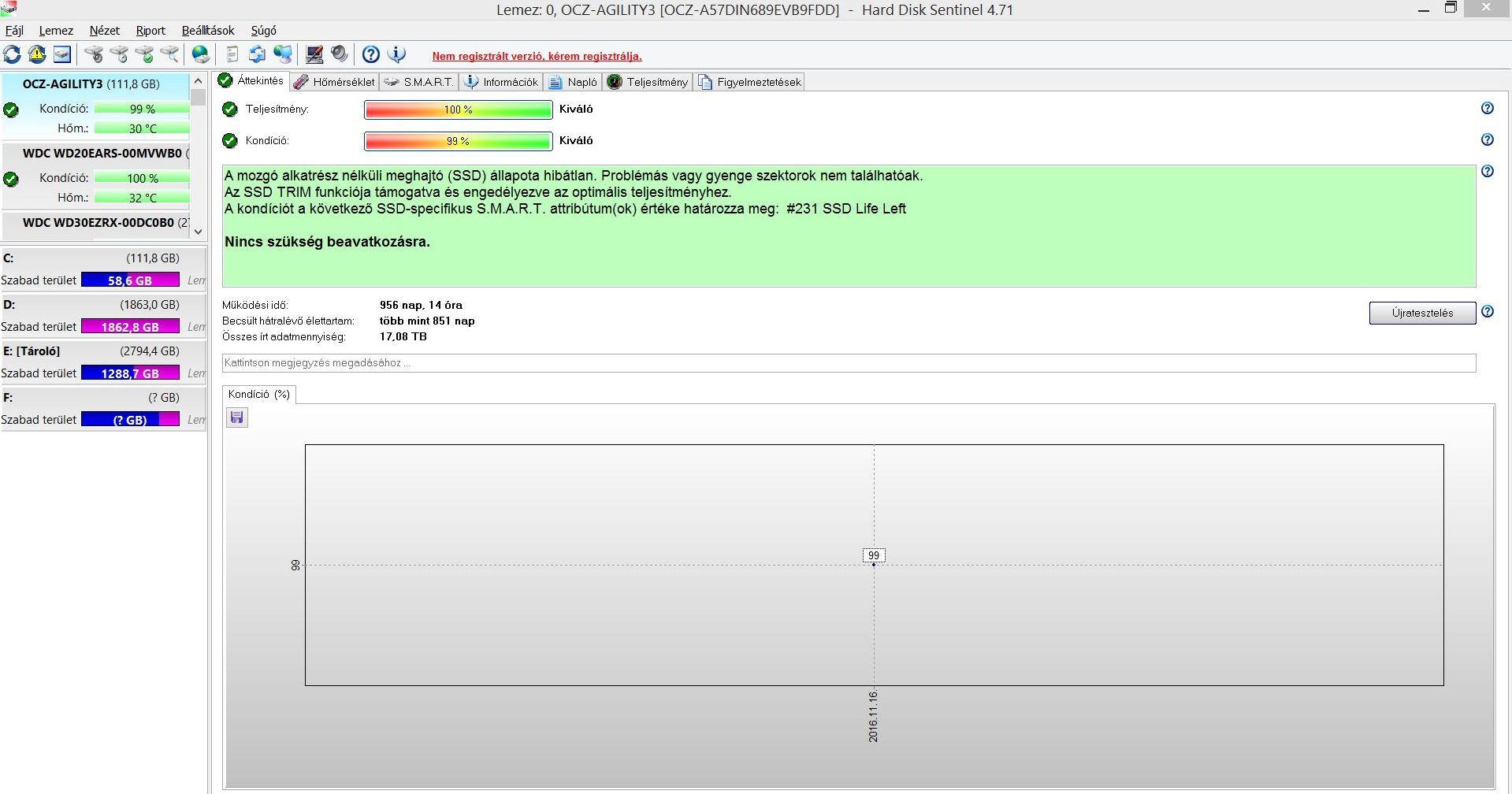The width and height of the screenshot is (1512, 794).
Task: Switch to the Napló tab
Action: [x=573, y=82]
